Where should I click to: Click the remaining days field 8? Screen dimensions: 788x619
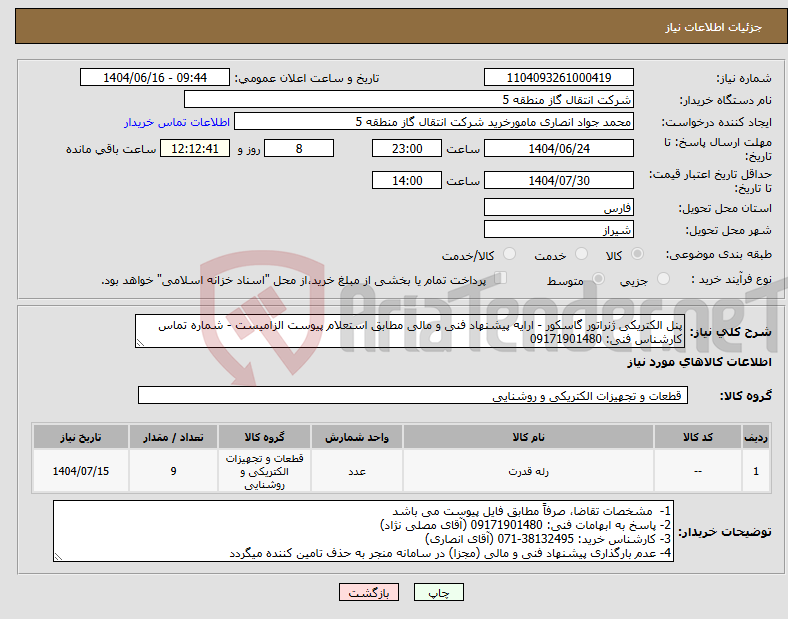click(299, 148)
